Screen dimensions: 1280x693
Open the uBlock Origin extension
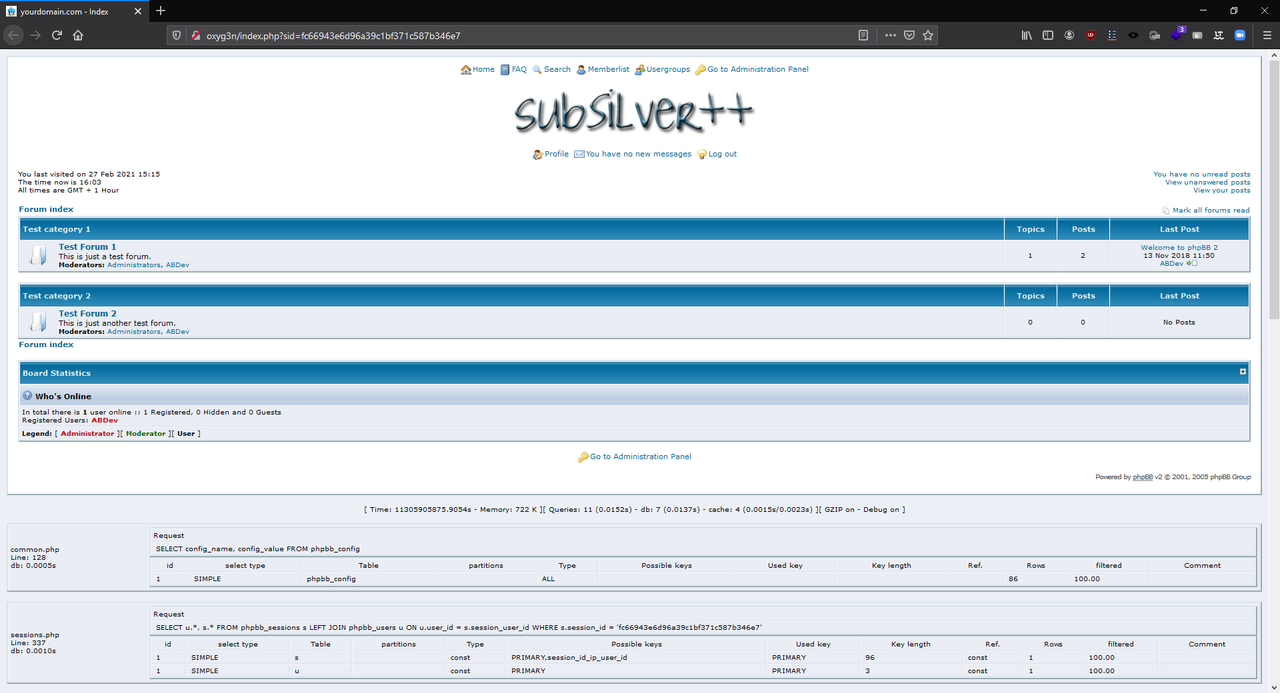point(1090,35)
